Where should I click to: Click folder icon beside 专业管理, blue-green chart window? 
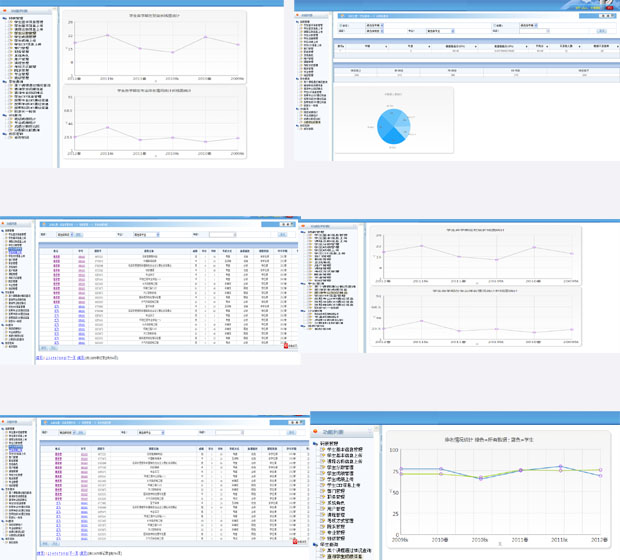tap(322, 532)
